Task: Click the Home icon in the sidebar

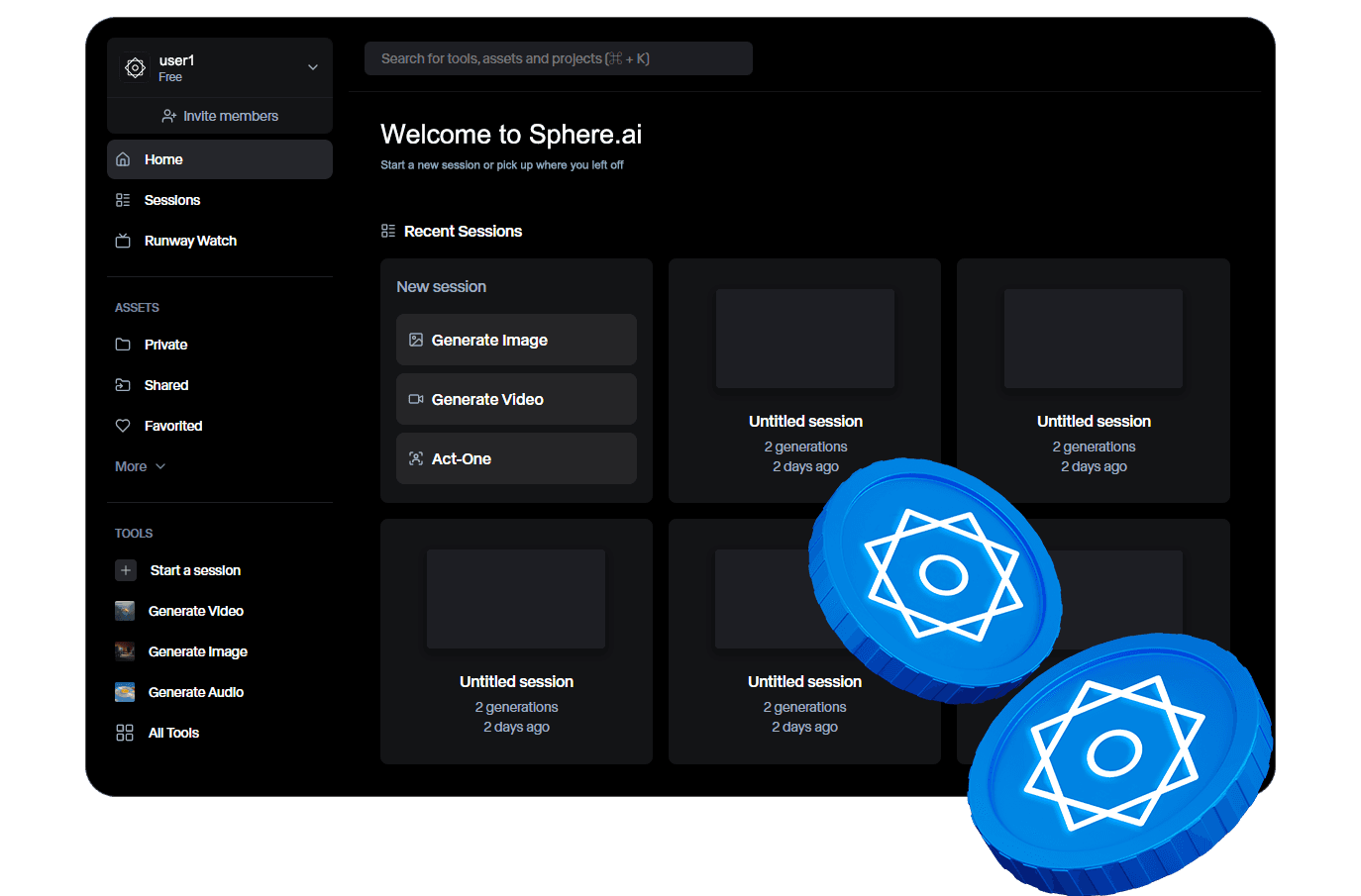Action: tap(123, 158)
